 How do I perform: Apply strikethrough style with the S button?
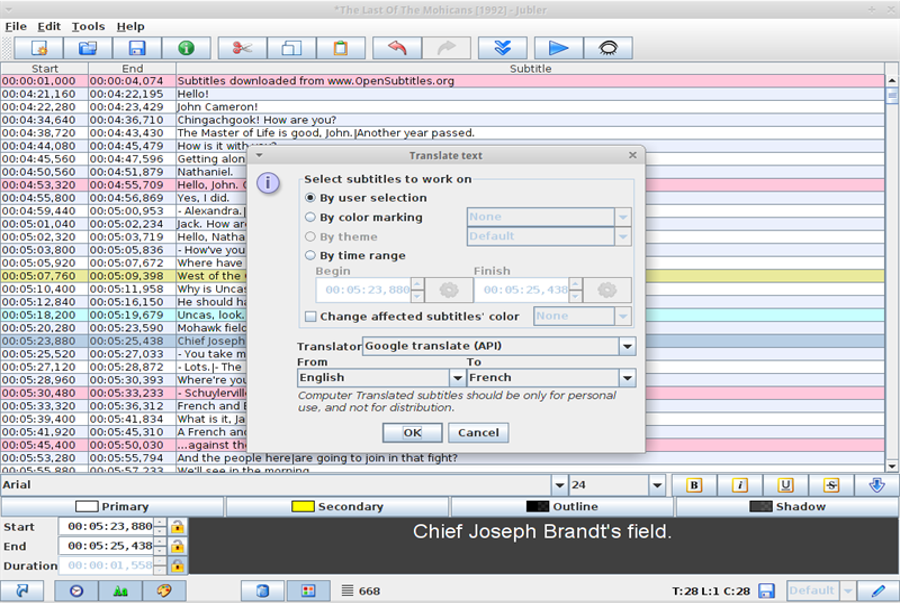click(x=831, y=485)
